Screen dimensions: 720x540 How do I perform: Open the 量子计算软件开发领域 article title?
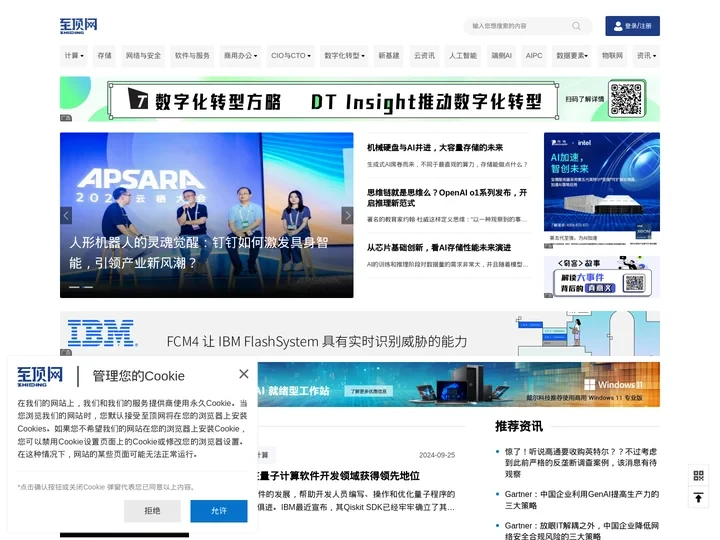click(x=339, y=476)
